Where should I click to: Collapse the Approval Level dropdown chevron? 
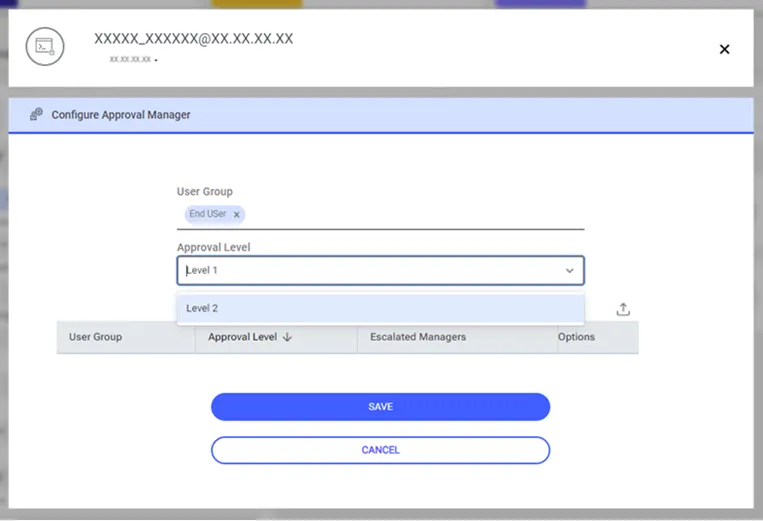(x=569, y=270)
